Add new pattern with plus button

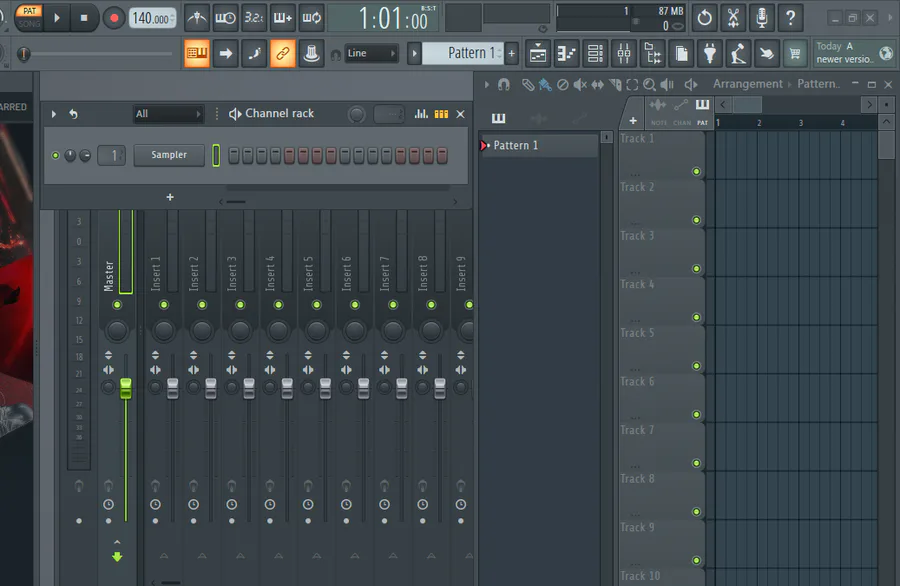pos(511,54)
